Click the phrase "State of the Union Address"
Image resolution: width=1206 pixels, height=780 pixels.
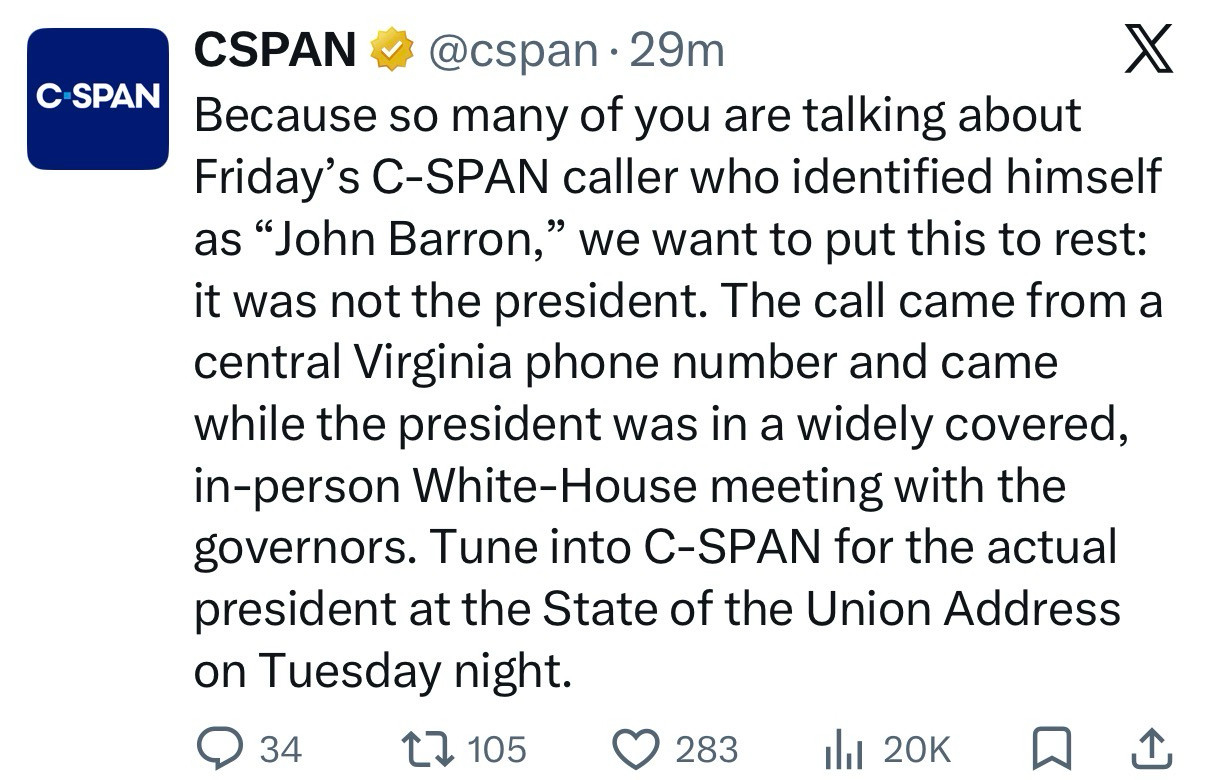(x=829, y=609)
